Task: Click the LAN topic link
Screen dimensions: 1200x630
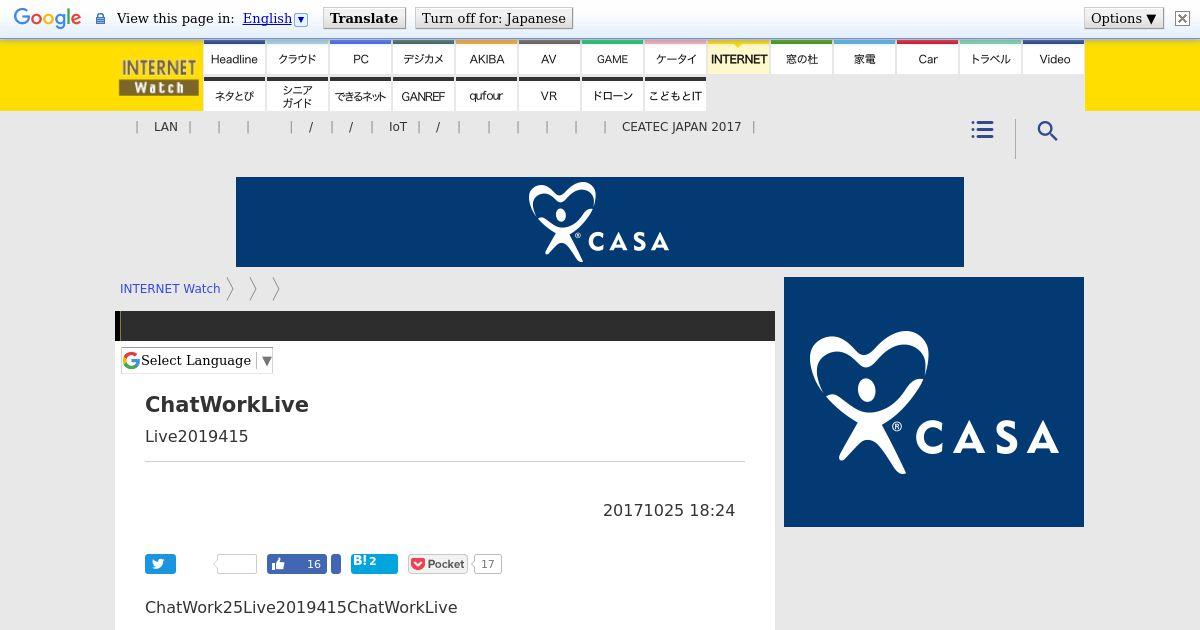Action: click(x=166, y=127)
